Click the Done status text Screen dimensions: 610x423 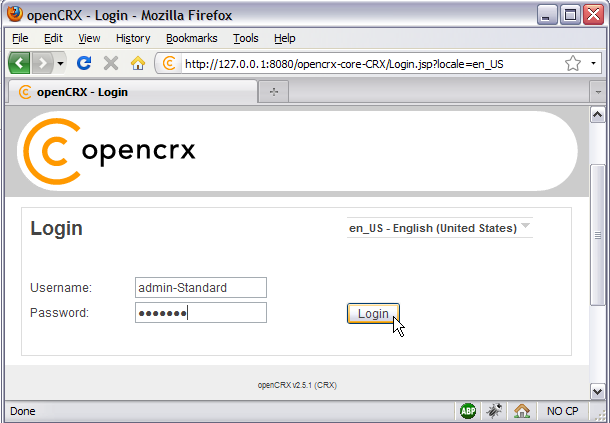coord(23,411)
